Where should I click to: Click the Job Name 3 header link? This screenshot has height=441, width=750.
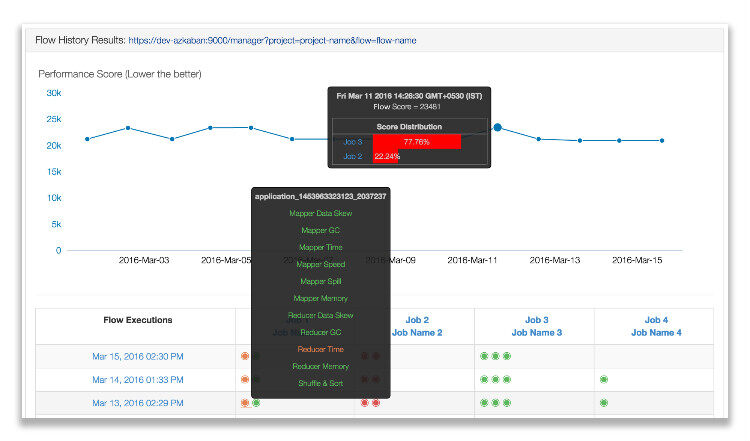click(537, 332)
